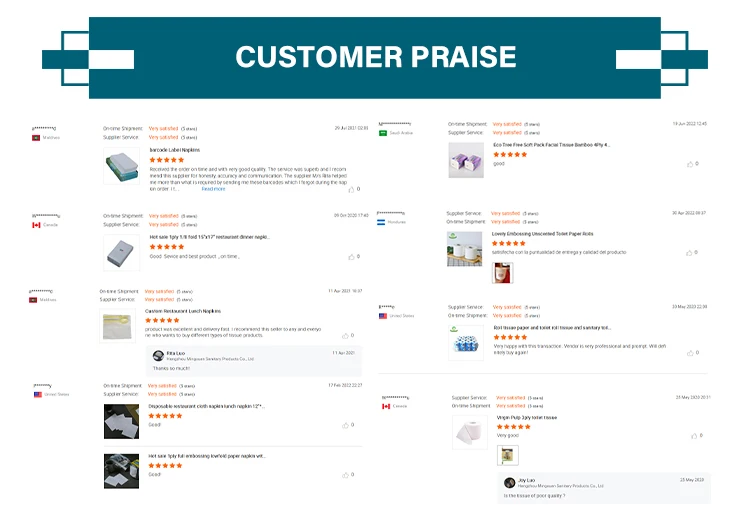Click thumbs-up on Eco Tree Facial Tissue review
This screenshot has height=512, width=750.
click(x=689, y=163)
